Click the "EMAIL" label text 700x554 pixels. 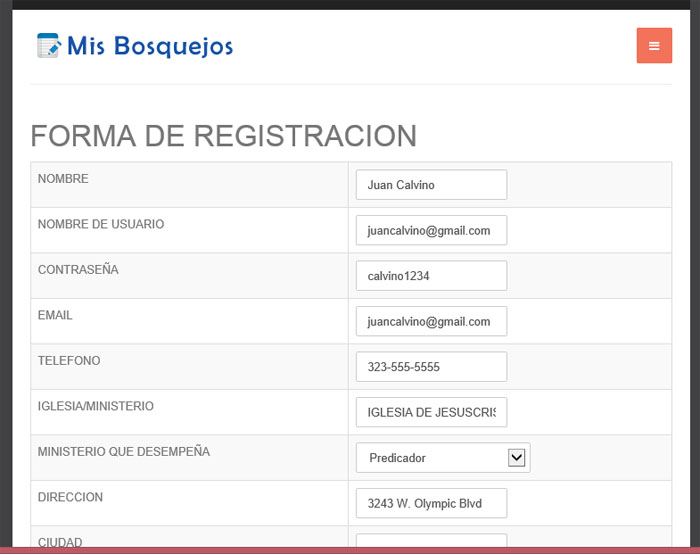pos(55,315)
